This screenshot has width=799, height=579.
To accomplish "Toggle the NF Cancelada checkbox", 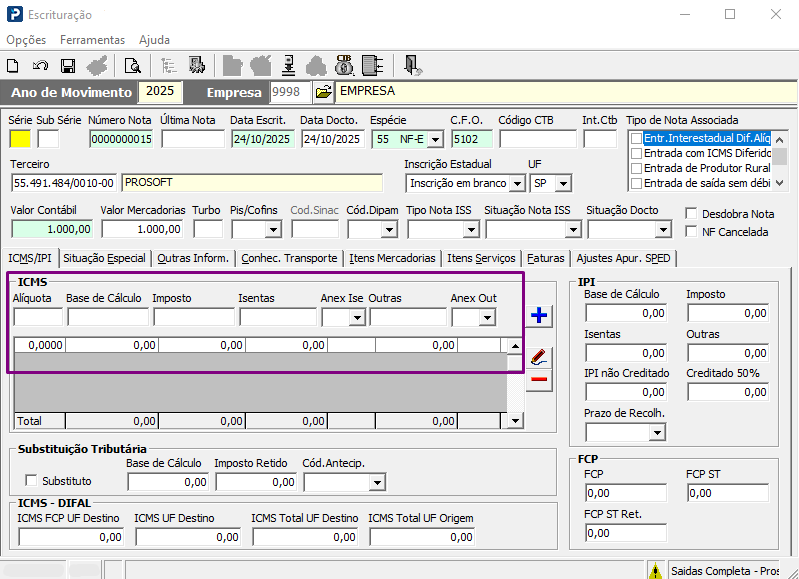I will [692, 232].
